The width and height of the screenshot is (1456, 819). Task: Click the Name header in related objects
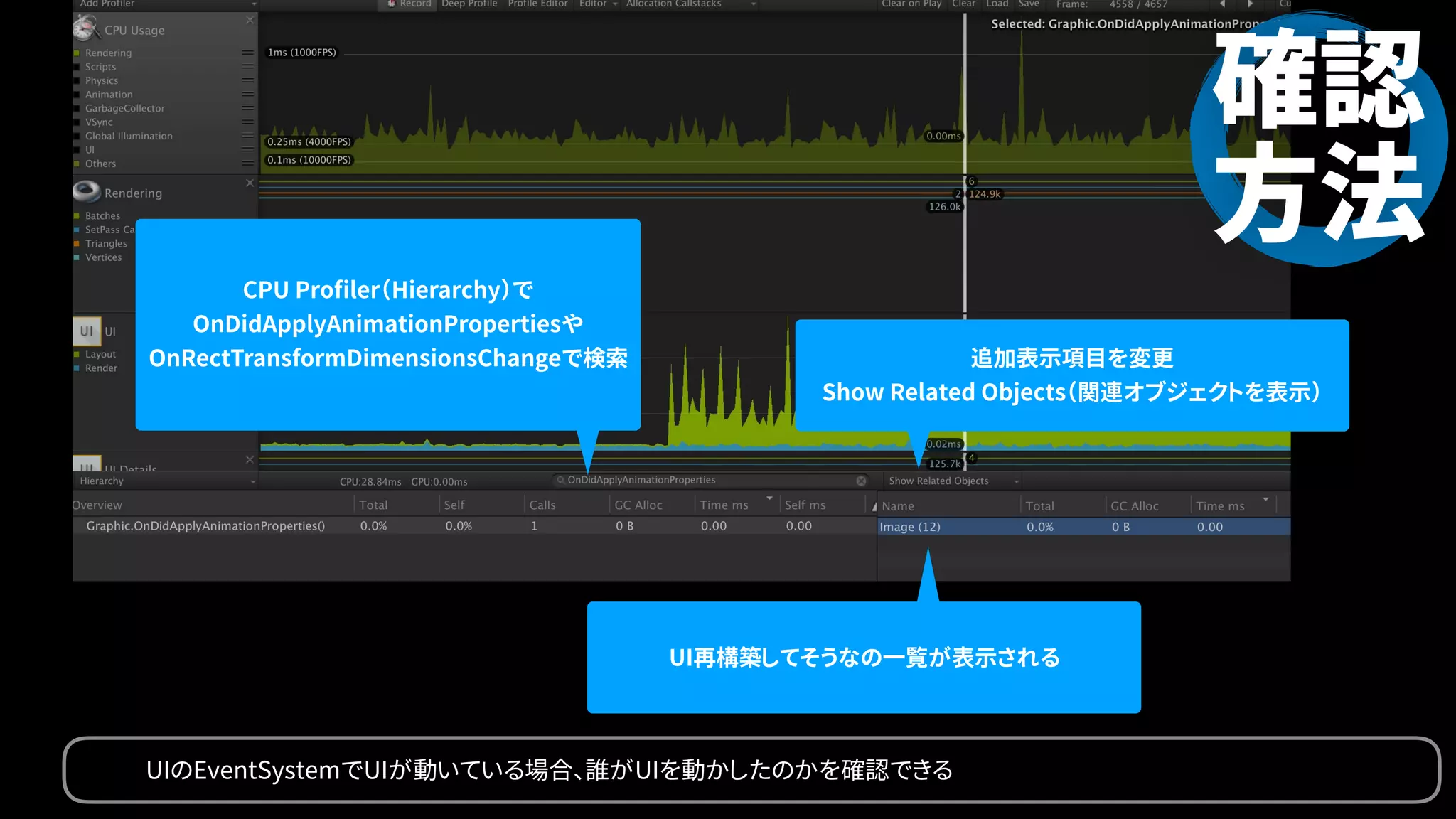pos(948,506)
